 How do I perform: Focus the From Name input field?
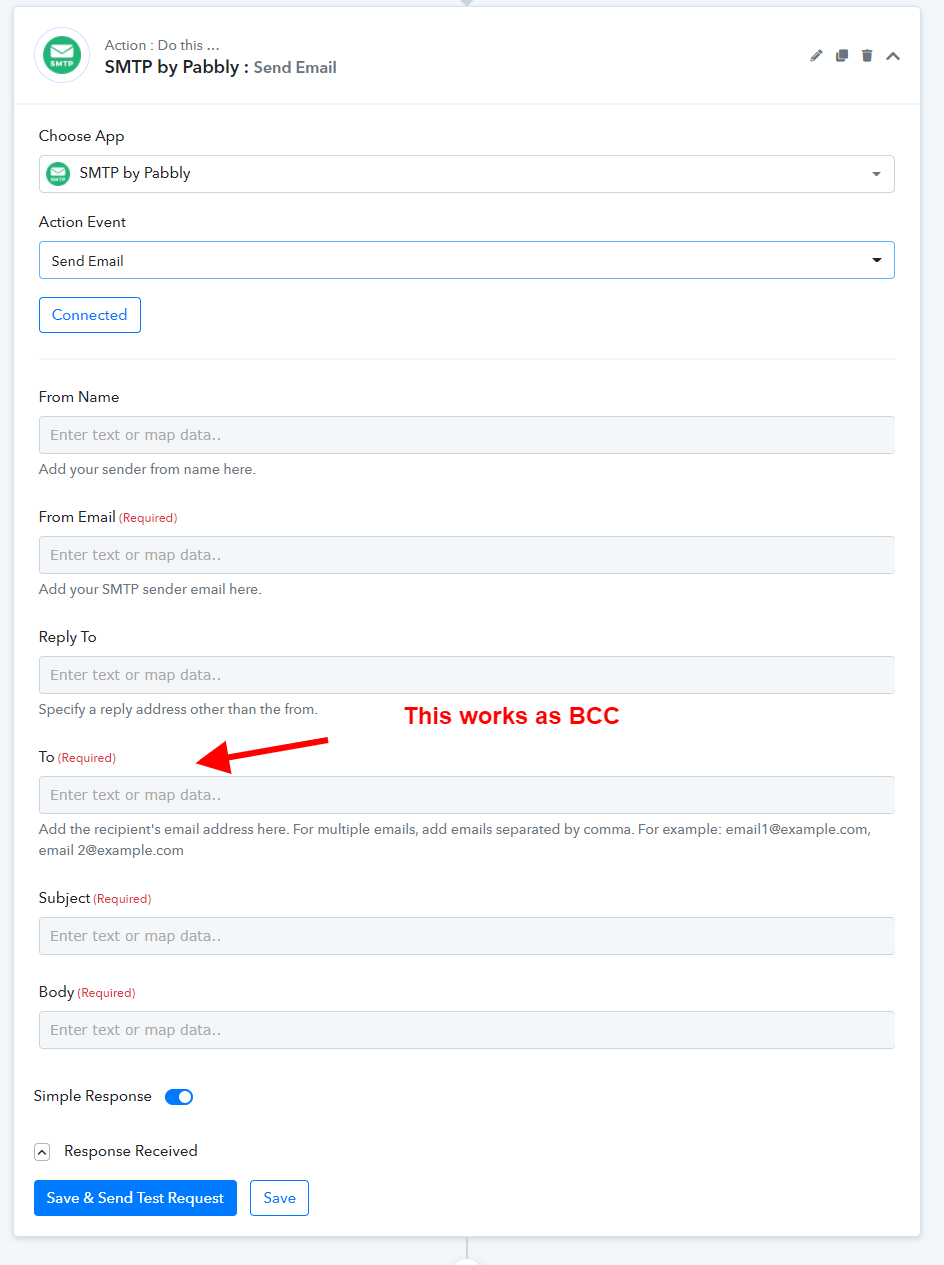(x=466, y=435)
